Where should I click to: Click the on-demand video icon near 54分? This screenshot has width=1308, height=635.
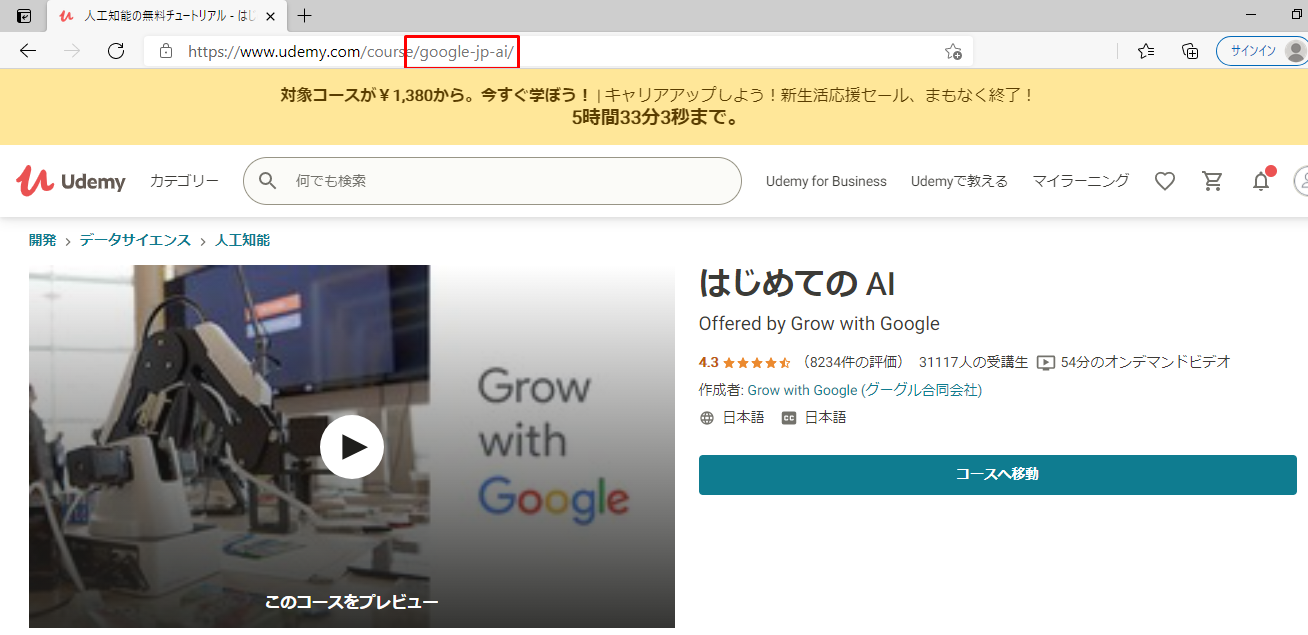pyautogui.click(x=1046, y=362)
